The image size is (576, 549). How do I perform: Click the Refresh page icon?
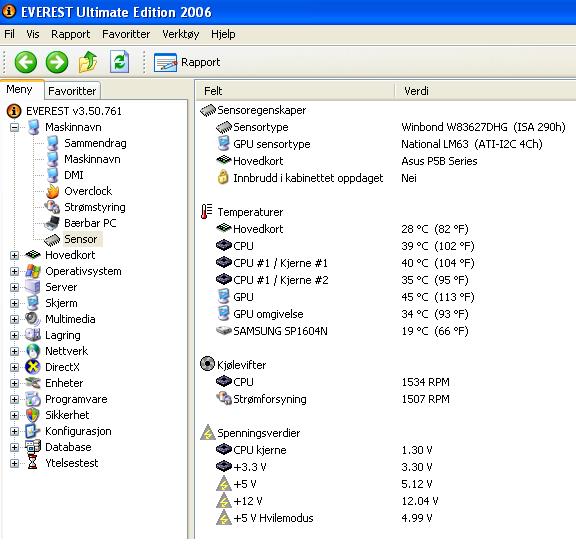tap(119, 62)
